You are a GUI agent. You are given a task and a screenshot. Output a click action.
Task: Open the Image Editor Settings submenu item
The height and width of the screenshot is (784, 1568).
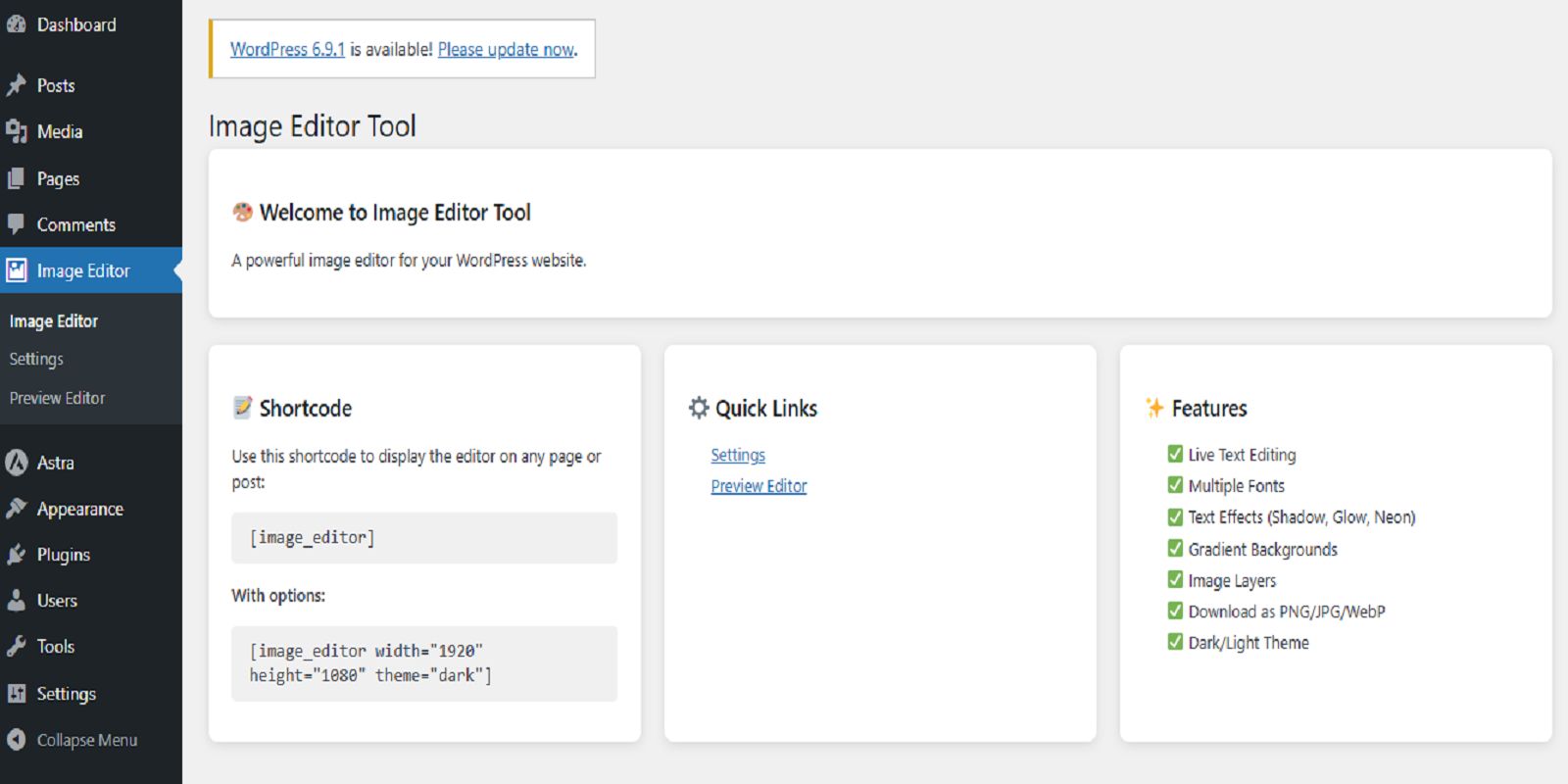click(x=36, y=360)
